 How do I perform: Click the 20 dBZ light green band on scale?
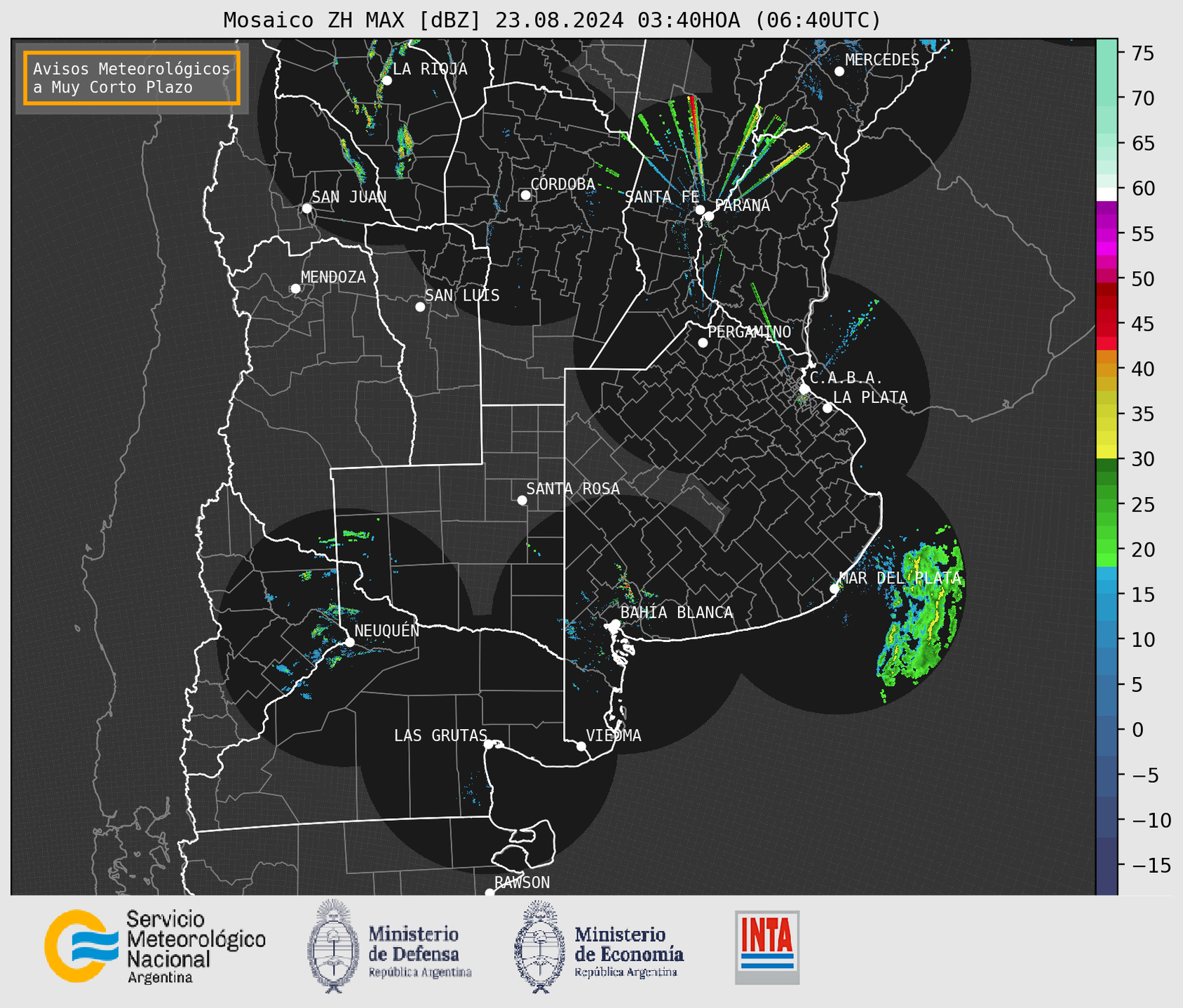click(1107, 548)
